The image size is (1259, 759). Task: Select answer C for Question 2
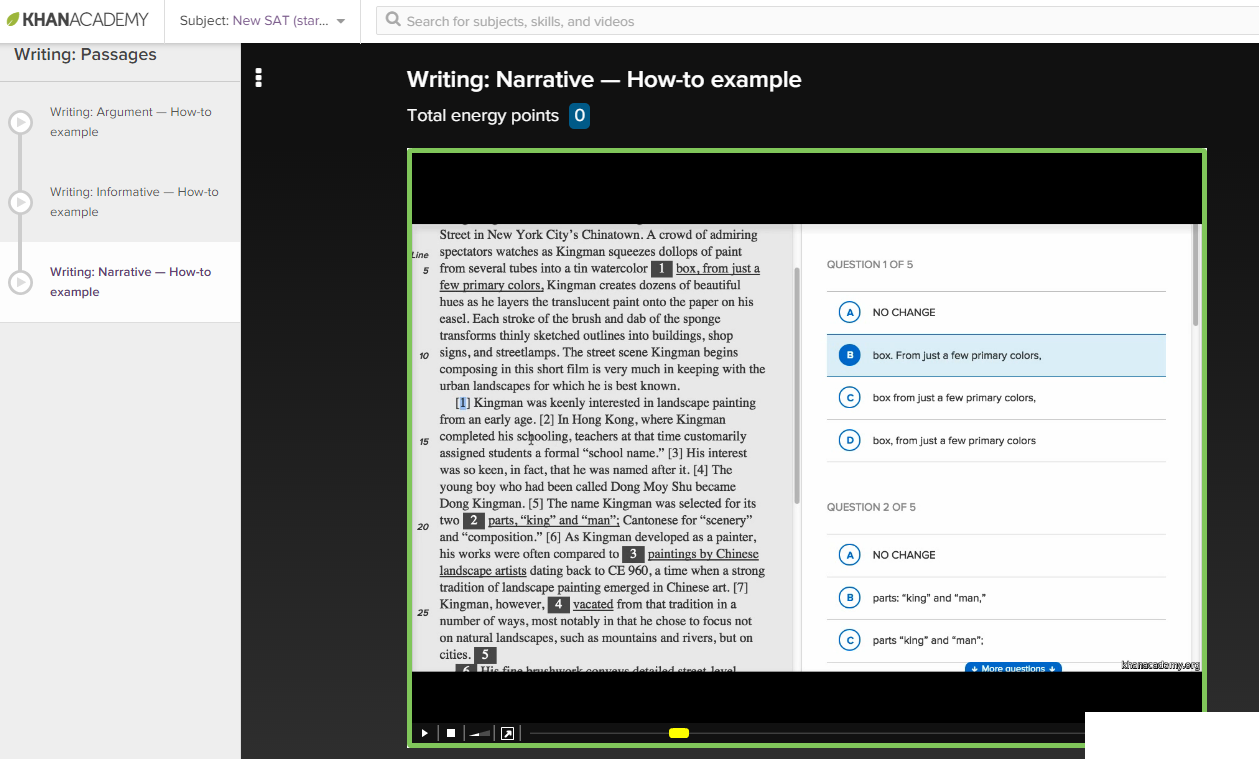[996, 641]
